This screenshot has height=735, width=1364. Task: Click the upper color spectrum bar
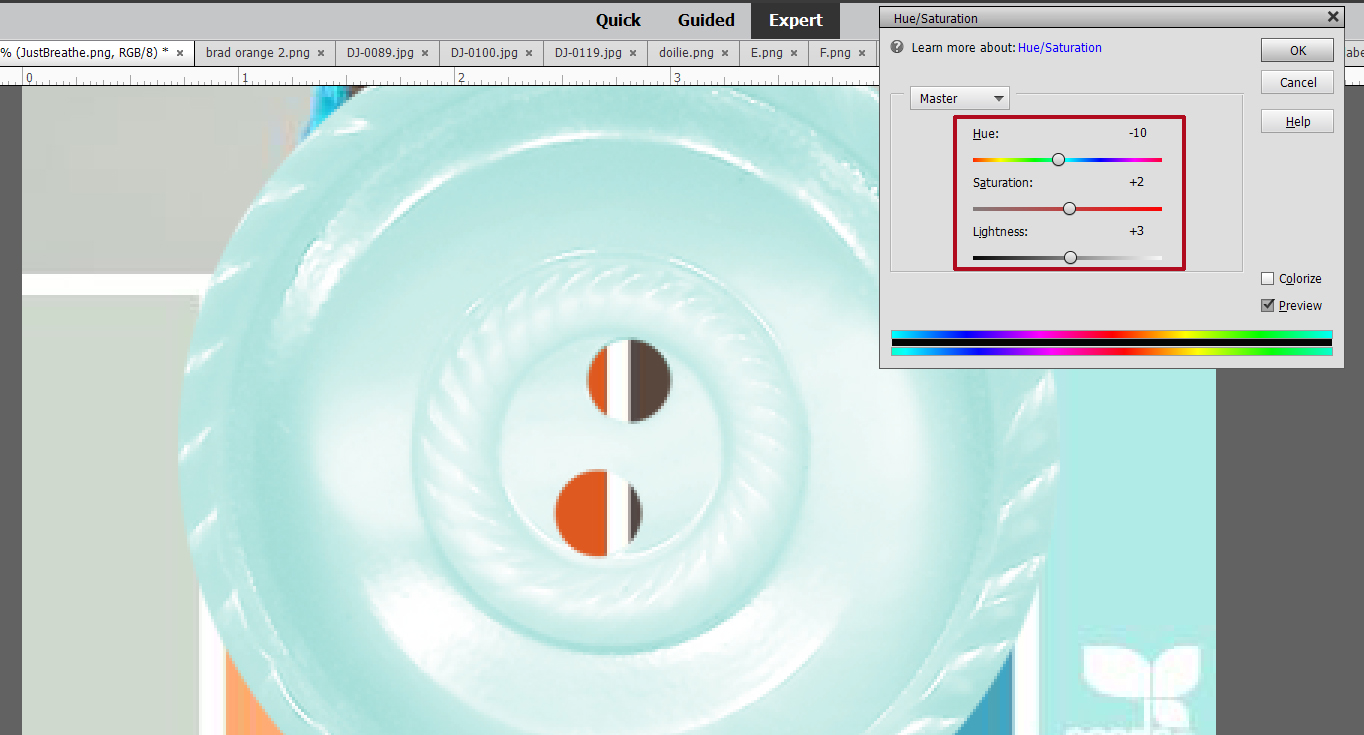pyautogui.click(x=1111, y=334)
